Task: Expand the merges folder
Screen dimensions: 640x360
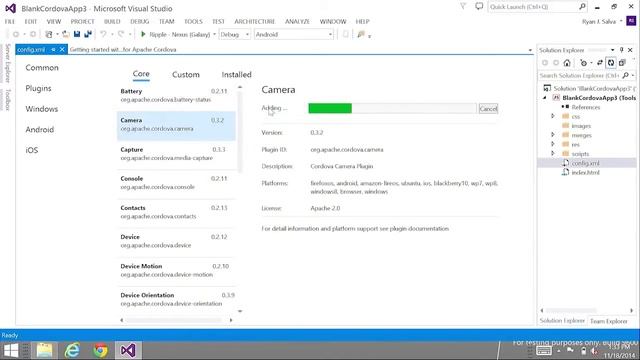Action: click(x=553, y=135)
